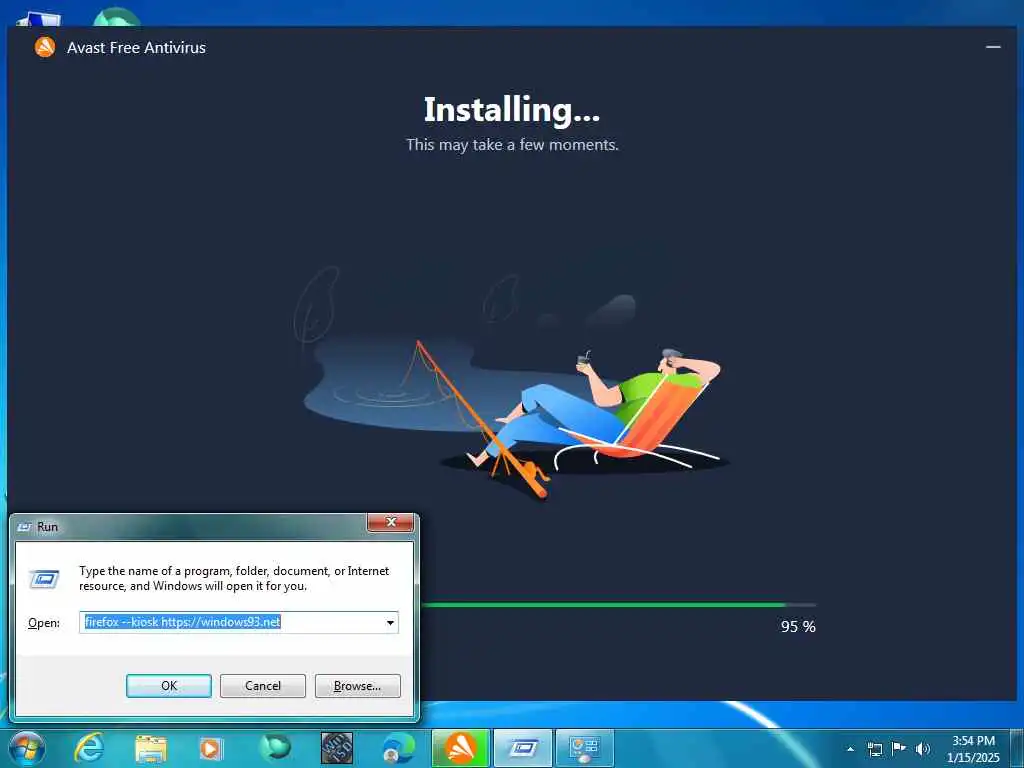
Task: Open the Windows Start menu orb
Action: pos(27,748)
